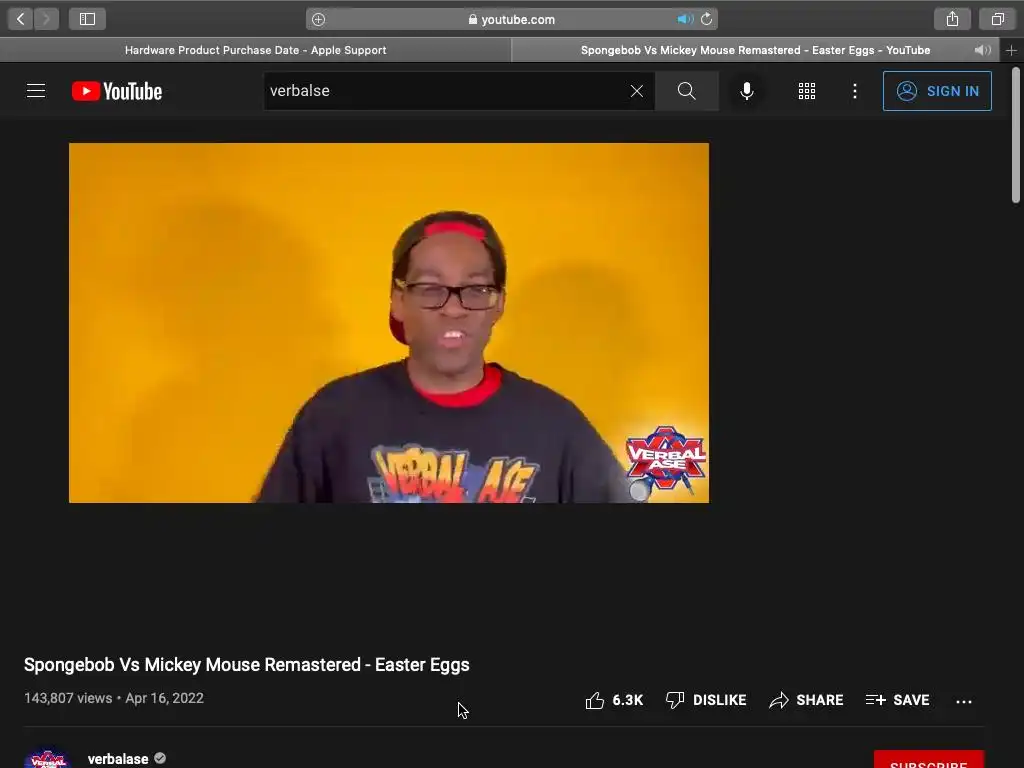Open the SHARE options
Screen dimensions: 1024x768
pyautogui.click(x=806, y=700)
